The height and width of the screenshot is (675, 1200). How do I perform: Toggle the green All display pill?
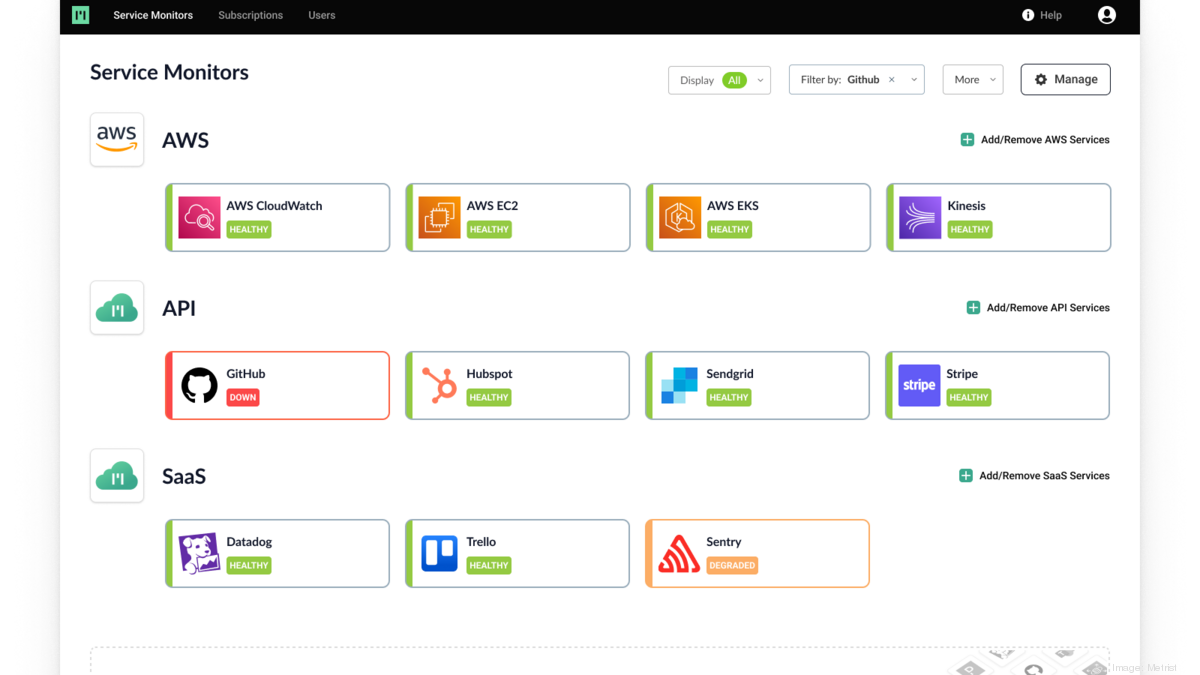click(734, 80)
